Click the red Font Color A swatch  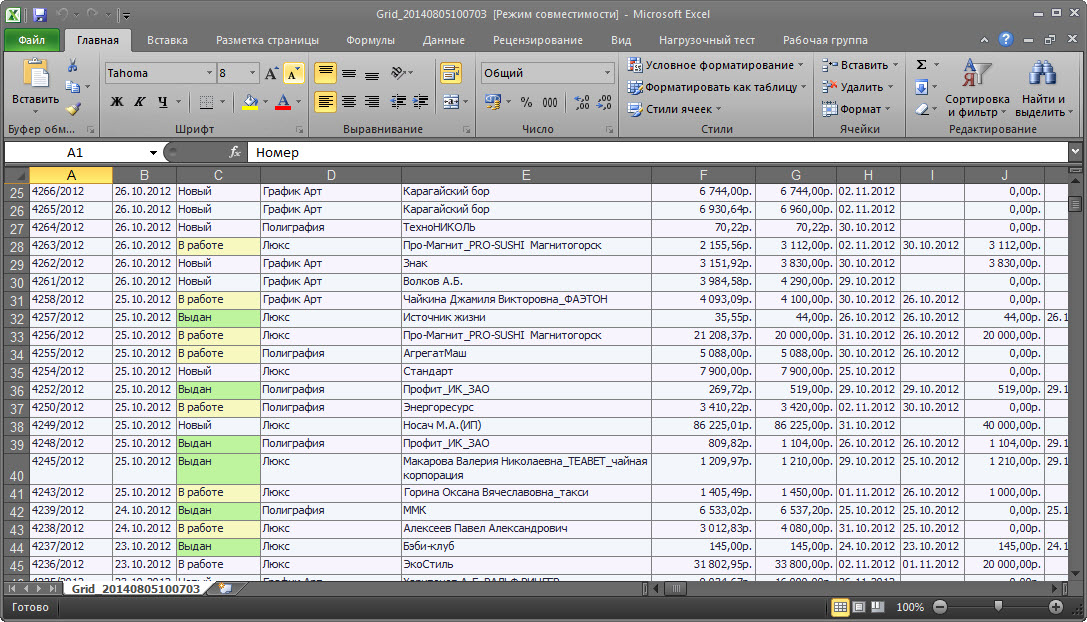click(283, 102)
